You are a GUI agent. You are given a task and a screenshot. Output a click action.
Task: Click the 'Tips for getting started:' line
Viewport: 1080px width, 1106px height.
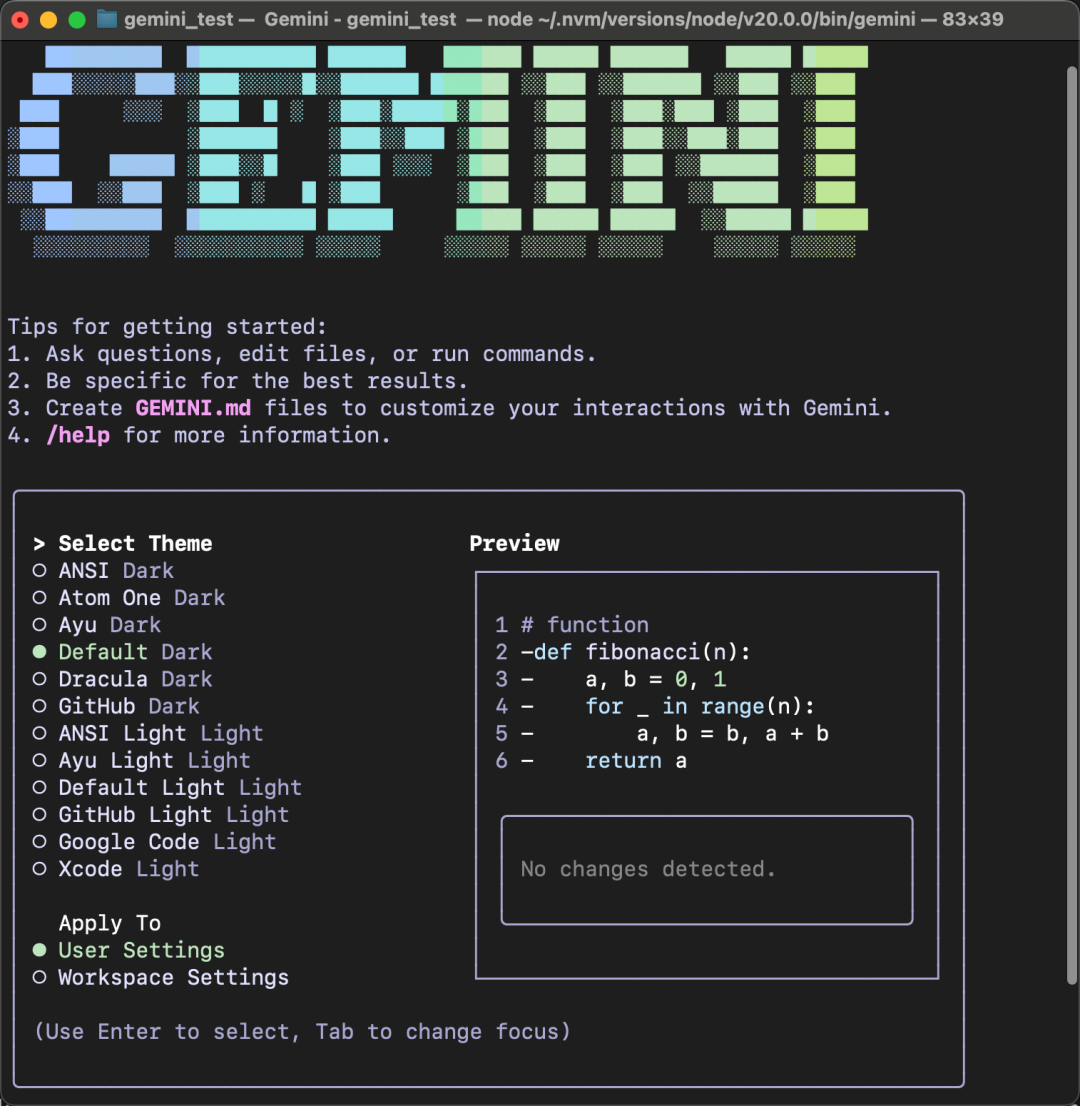pyautogui.click(x=167, y=327)
